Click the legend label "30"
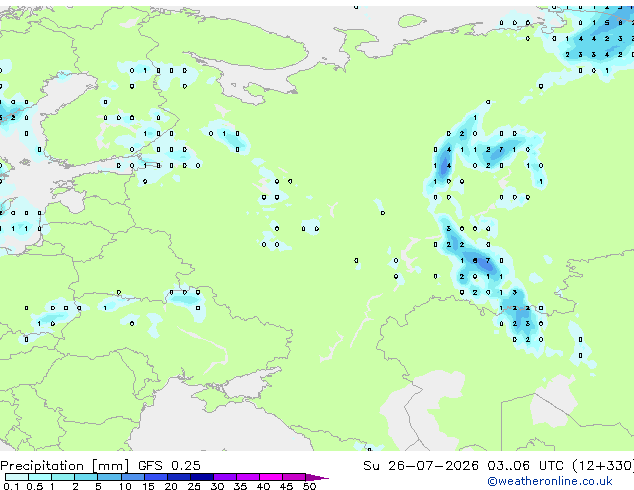 [x=217, y=486]
